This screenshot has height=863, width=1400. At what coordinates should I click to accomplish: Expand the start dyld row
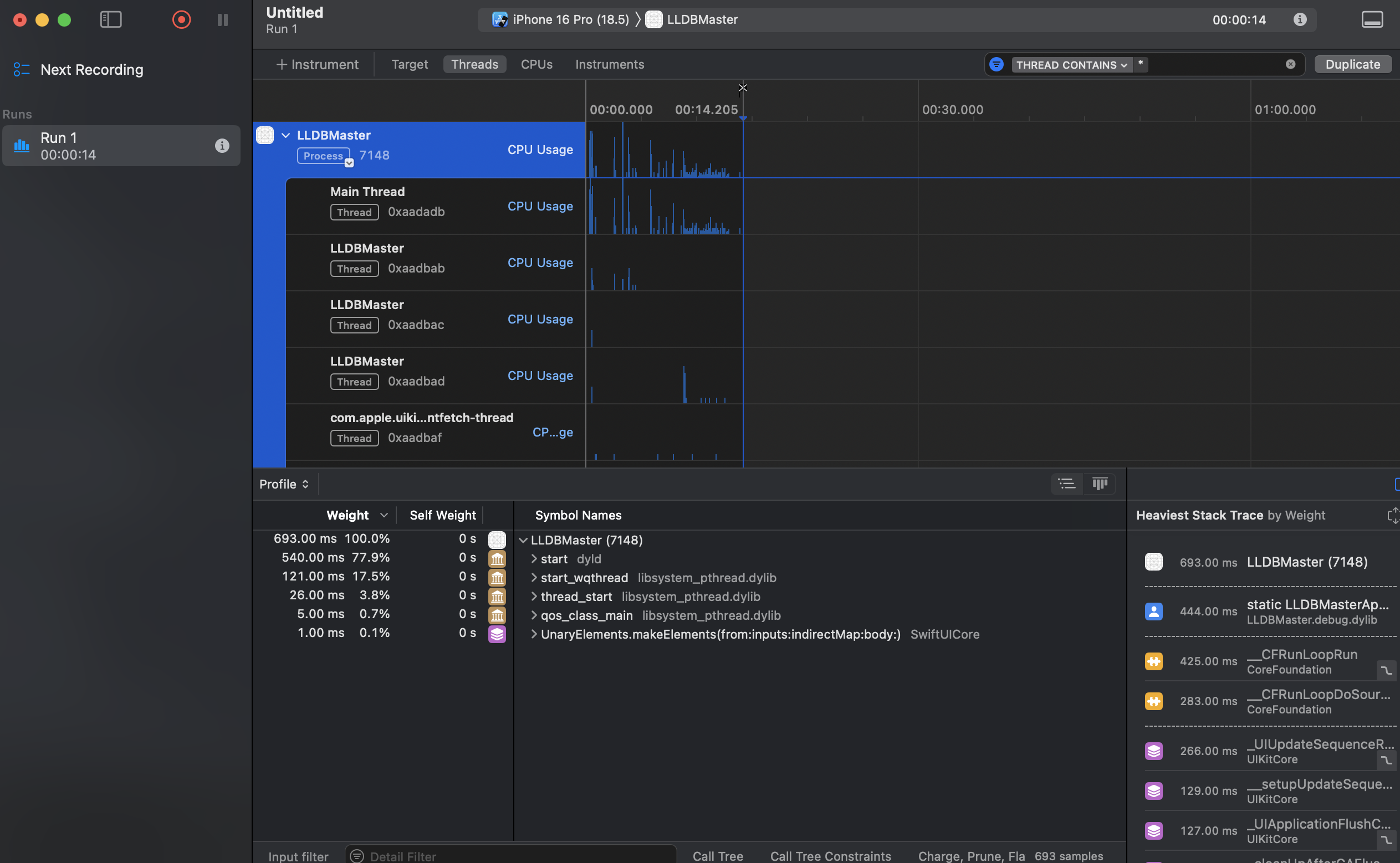coord(534,559)
